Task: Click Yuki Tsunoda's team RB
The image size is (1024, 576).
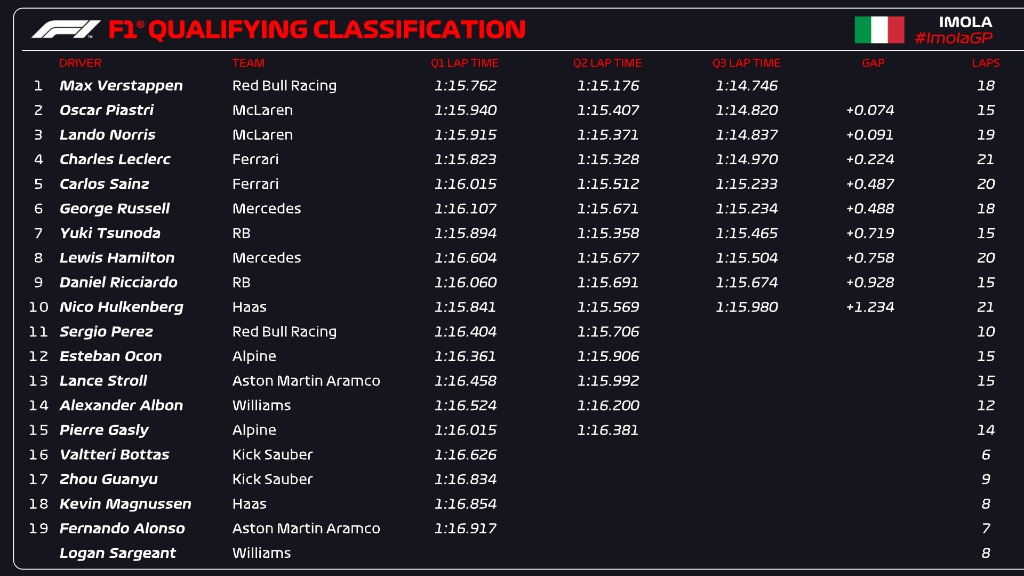Action: click(x=241, y=233)
